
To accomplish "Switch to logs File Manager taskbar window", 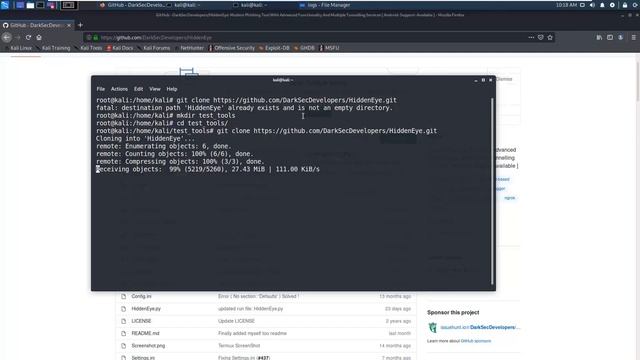I will pos(325,5).
